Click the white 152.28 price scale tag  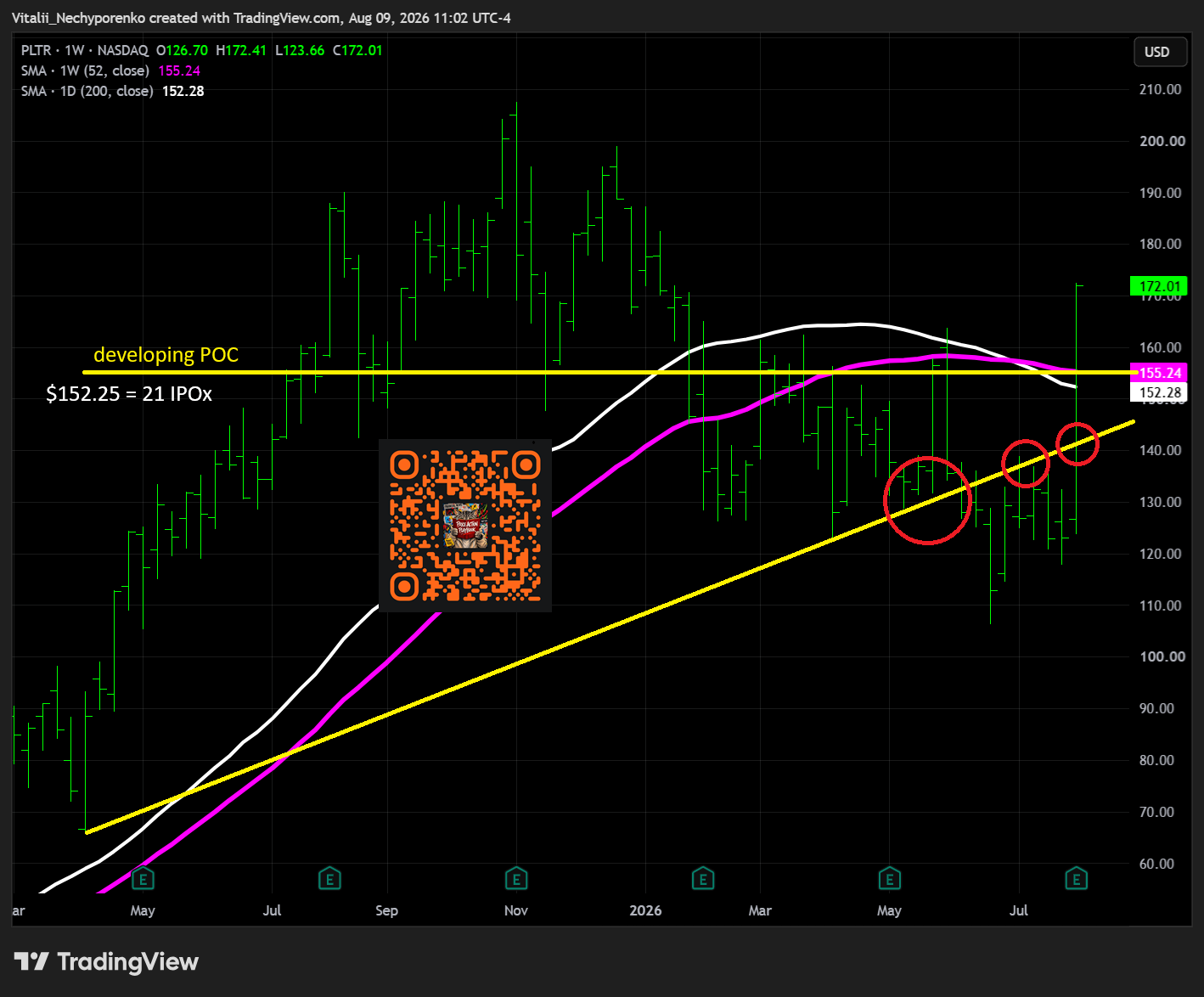tap(1159, 392)
